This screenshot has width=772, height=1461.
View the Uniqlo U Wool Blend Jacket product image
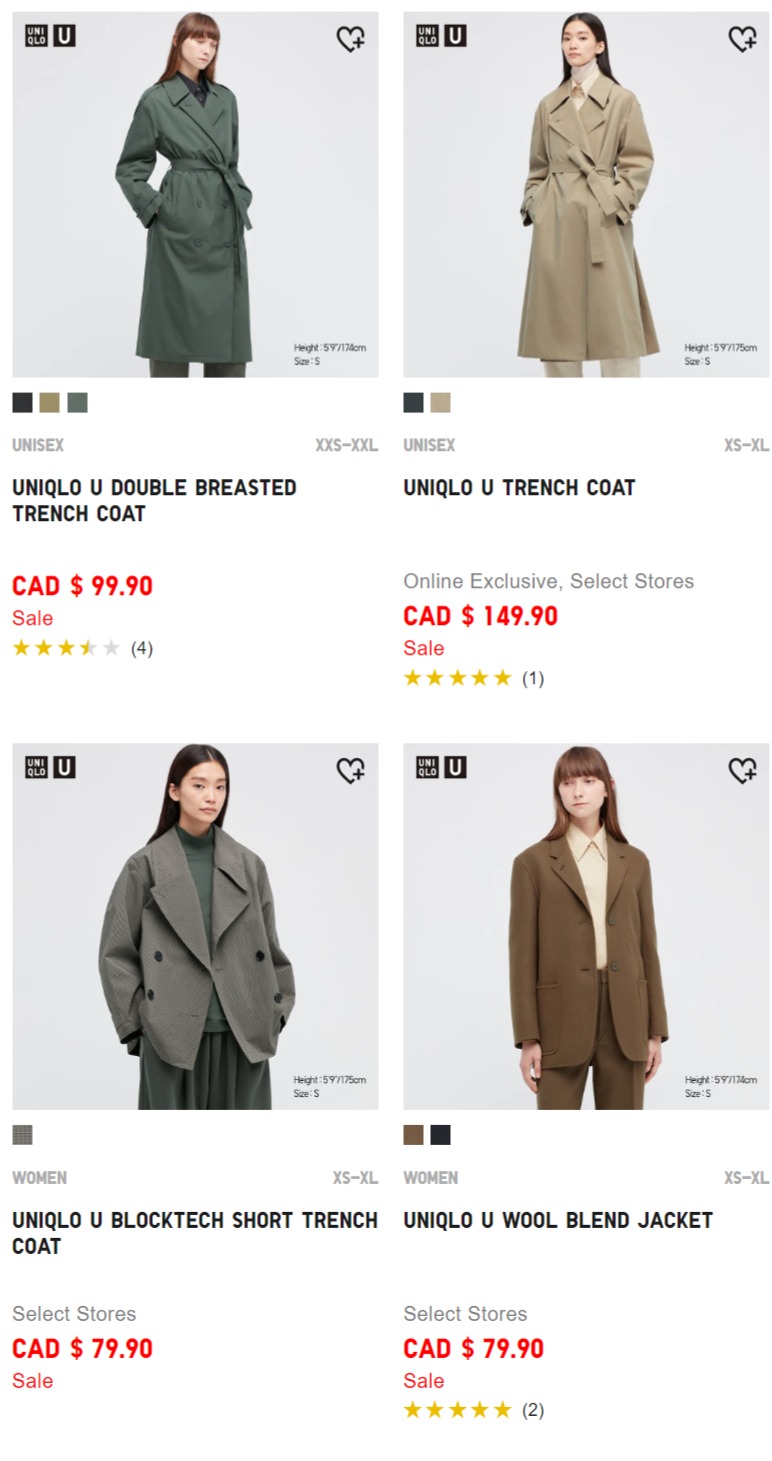[x=586, y=926]
